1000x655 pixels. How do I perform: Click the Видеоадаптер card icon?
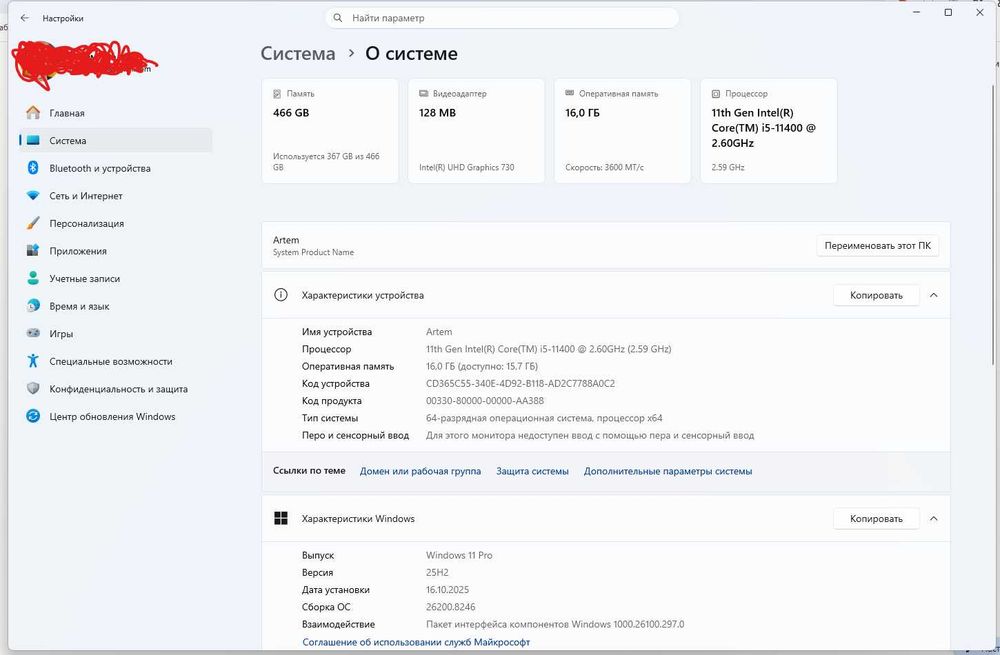[423, 93]
